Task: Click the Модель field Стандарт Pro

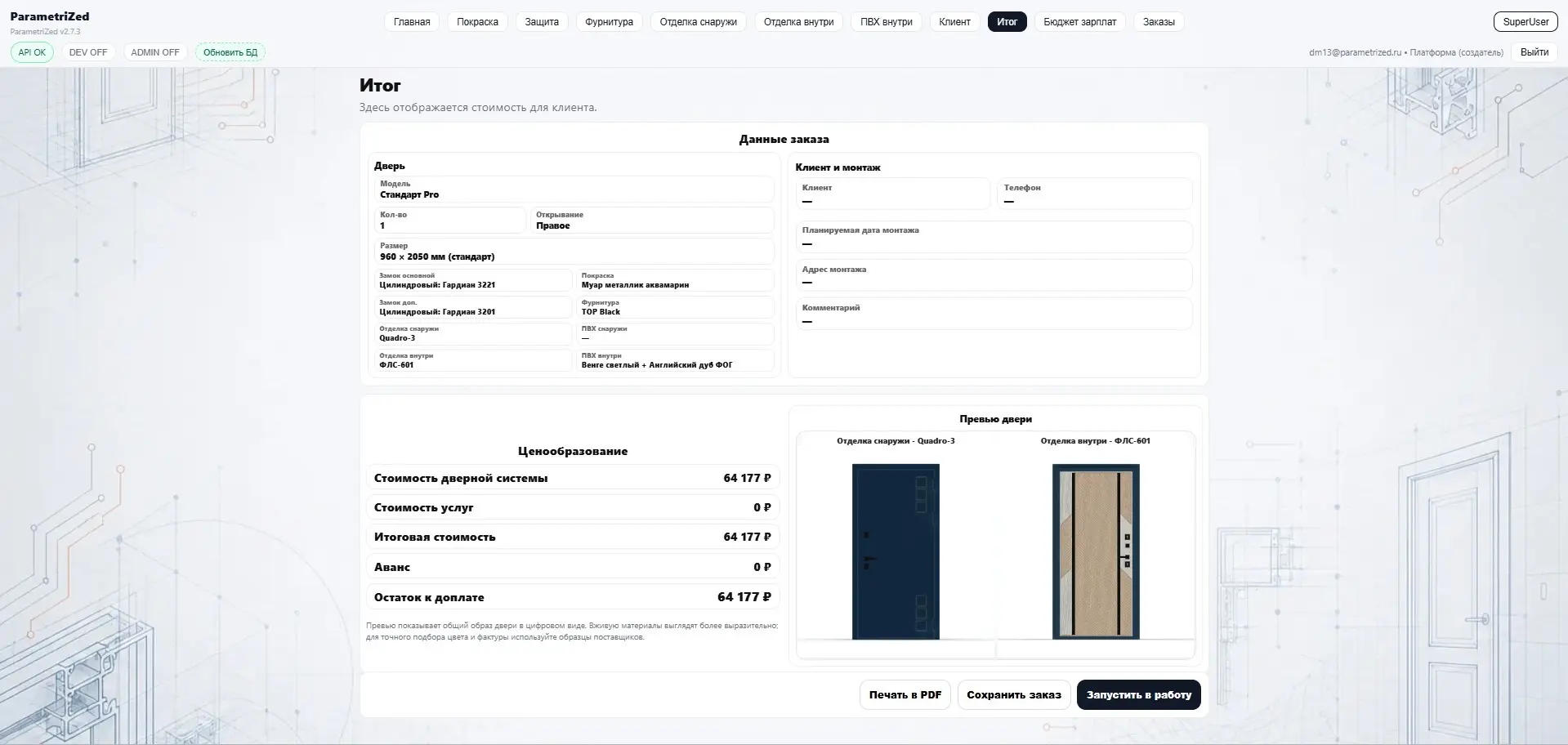Action: point(574,190)
